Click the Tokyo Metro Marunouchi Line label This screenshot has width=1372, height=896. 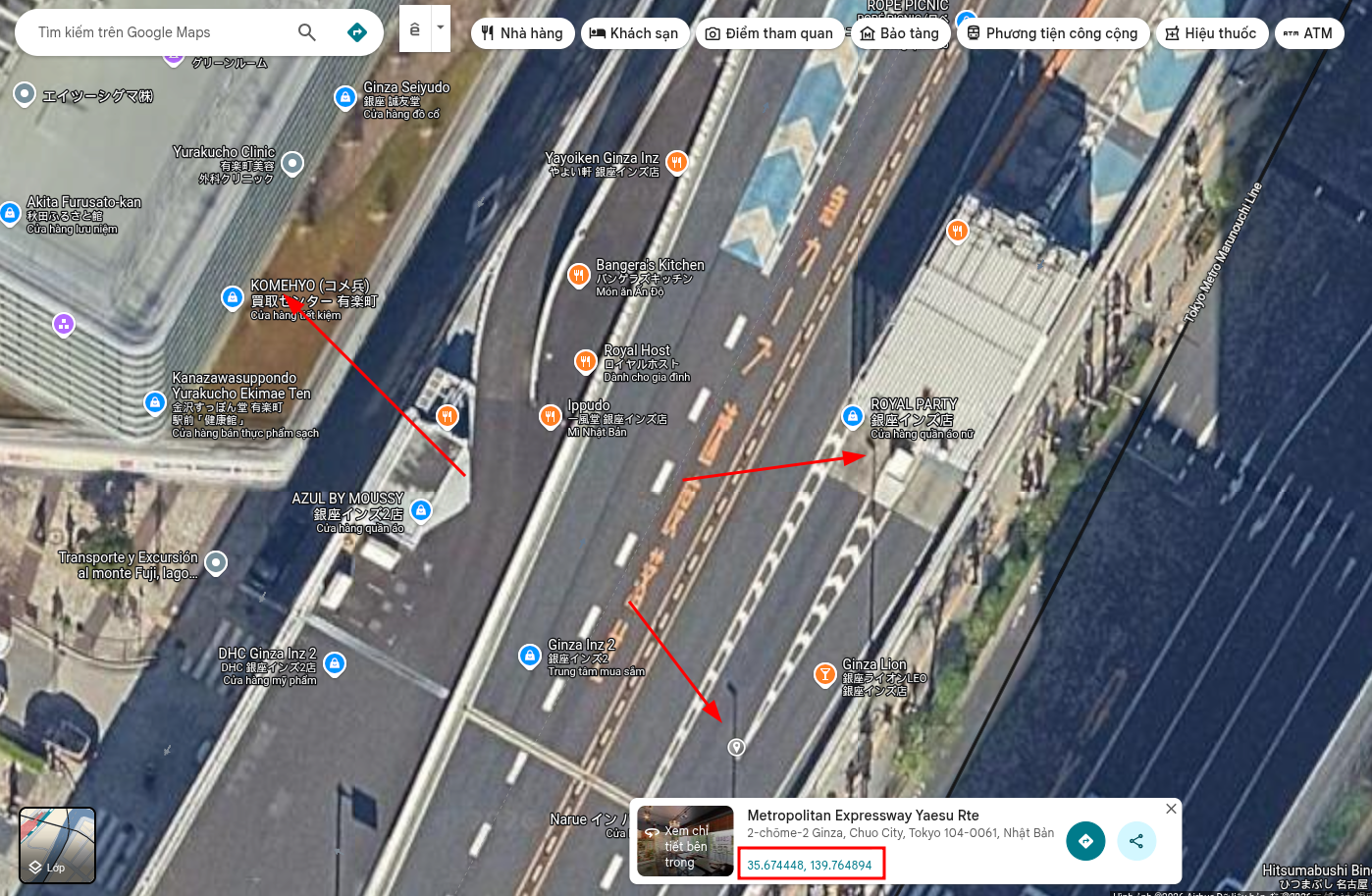click(x=1223, y=253)
